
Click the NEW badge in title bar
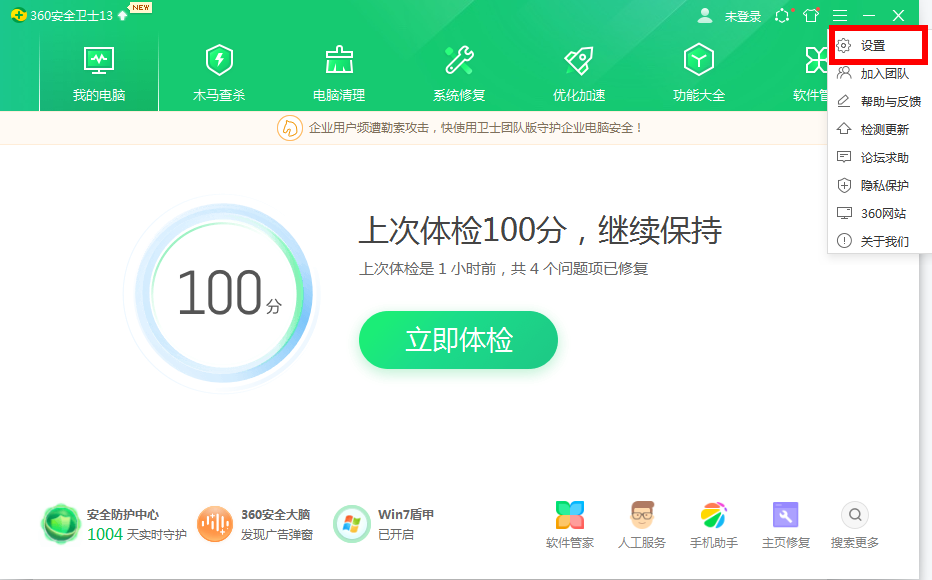[x=141, y=8]
